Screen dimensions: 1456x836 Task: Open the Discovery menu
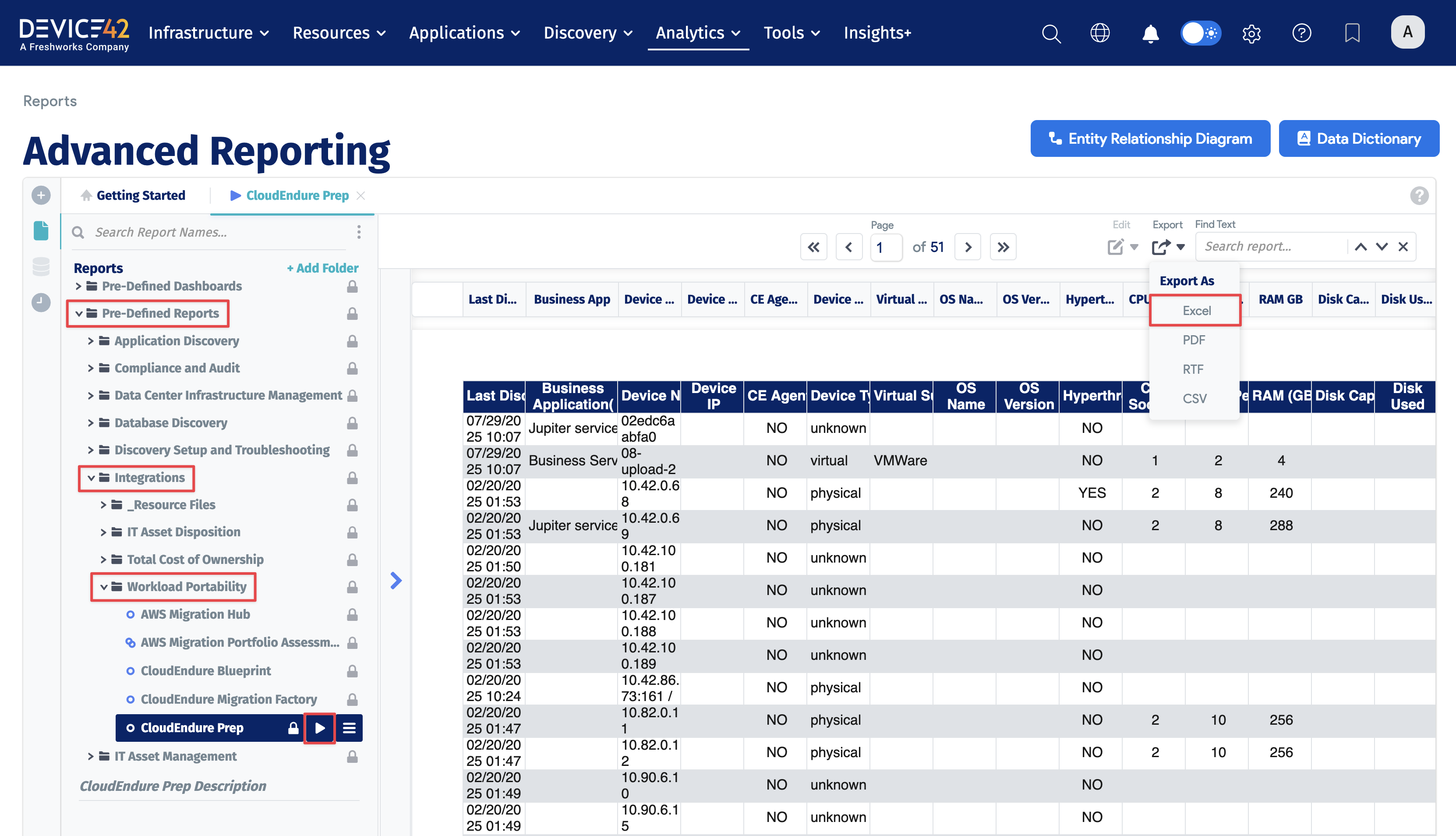click(588, 33)
